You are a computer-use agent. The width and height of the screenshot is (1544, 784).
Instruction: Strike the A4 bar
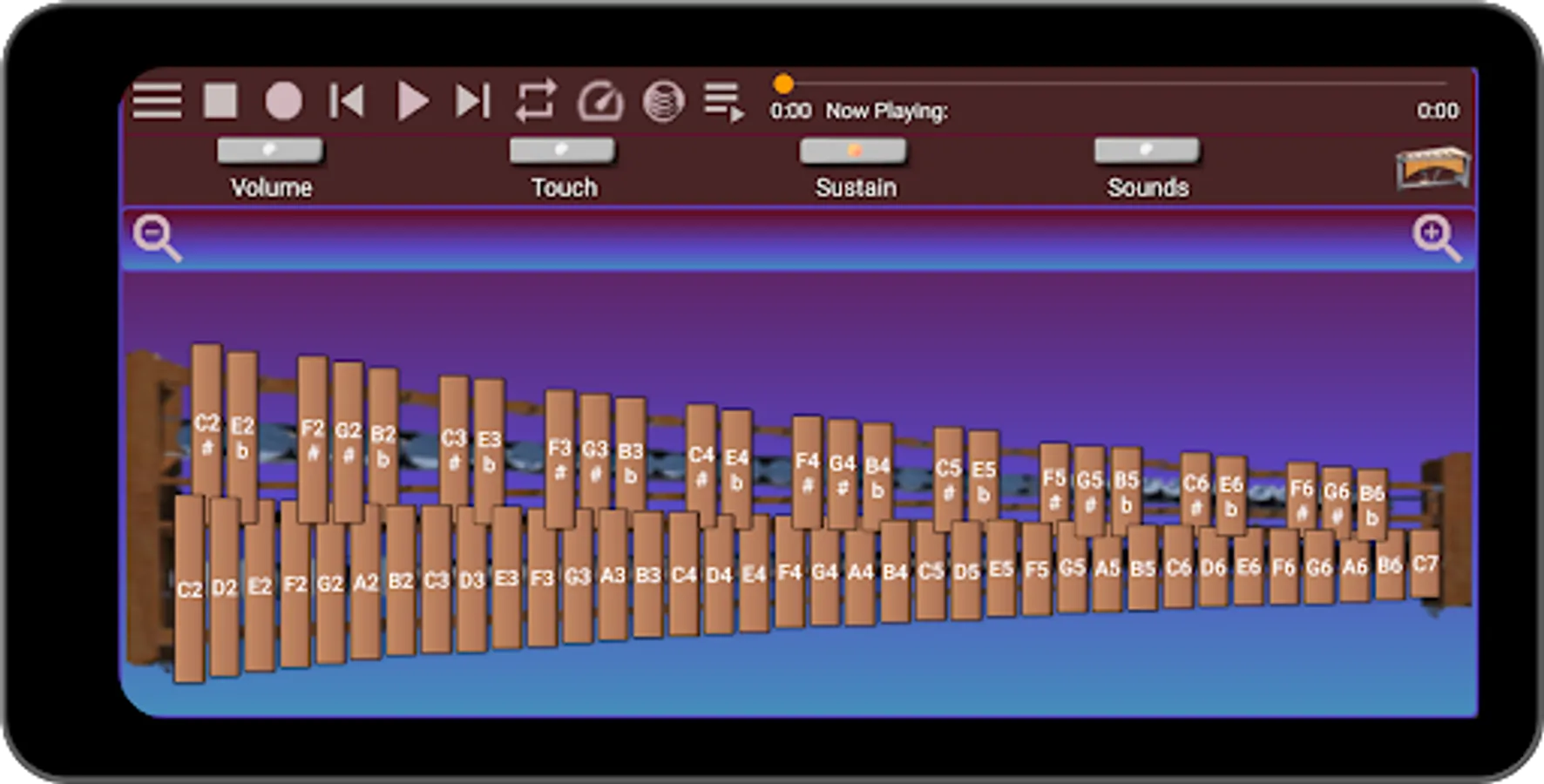pyautogui.click(x=860, y=571)
